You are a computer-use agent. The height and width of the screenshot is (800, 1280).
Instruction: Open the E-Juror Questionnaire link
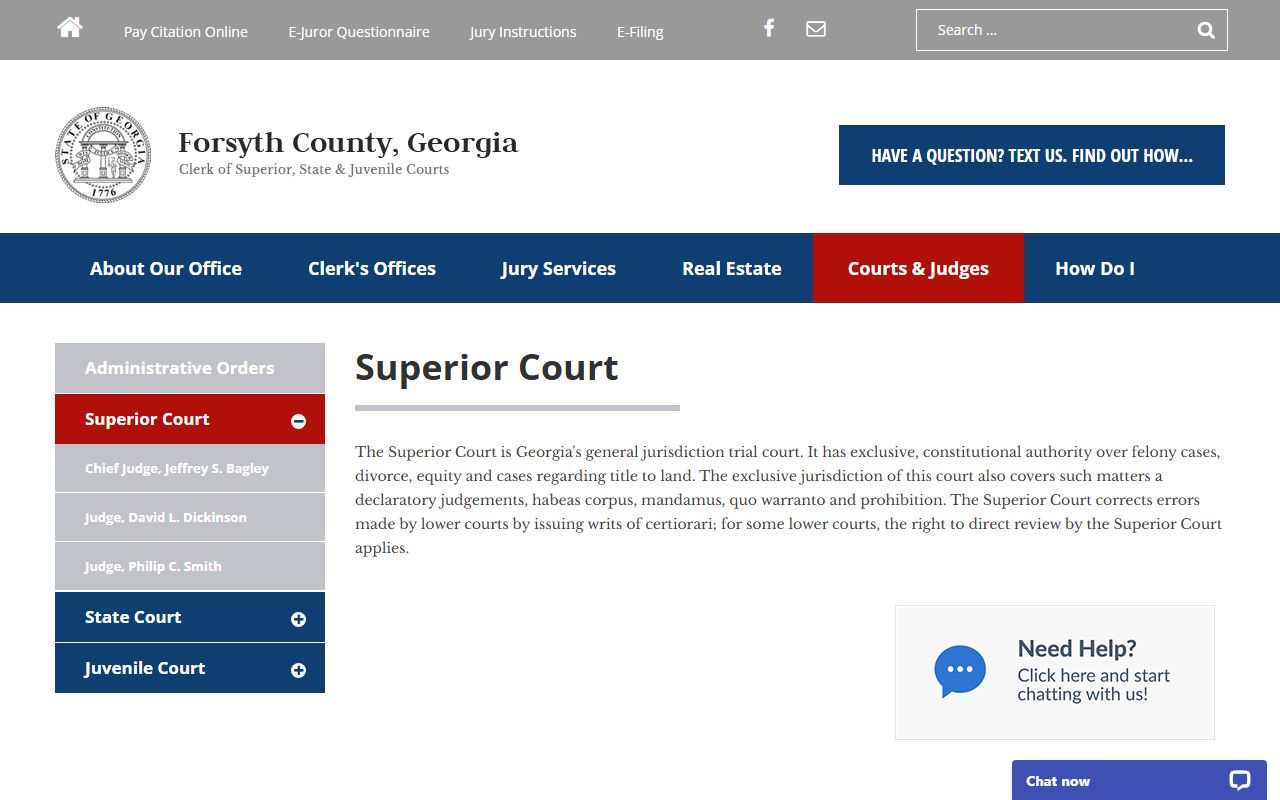click(359, 32)
